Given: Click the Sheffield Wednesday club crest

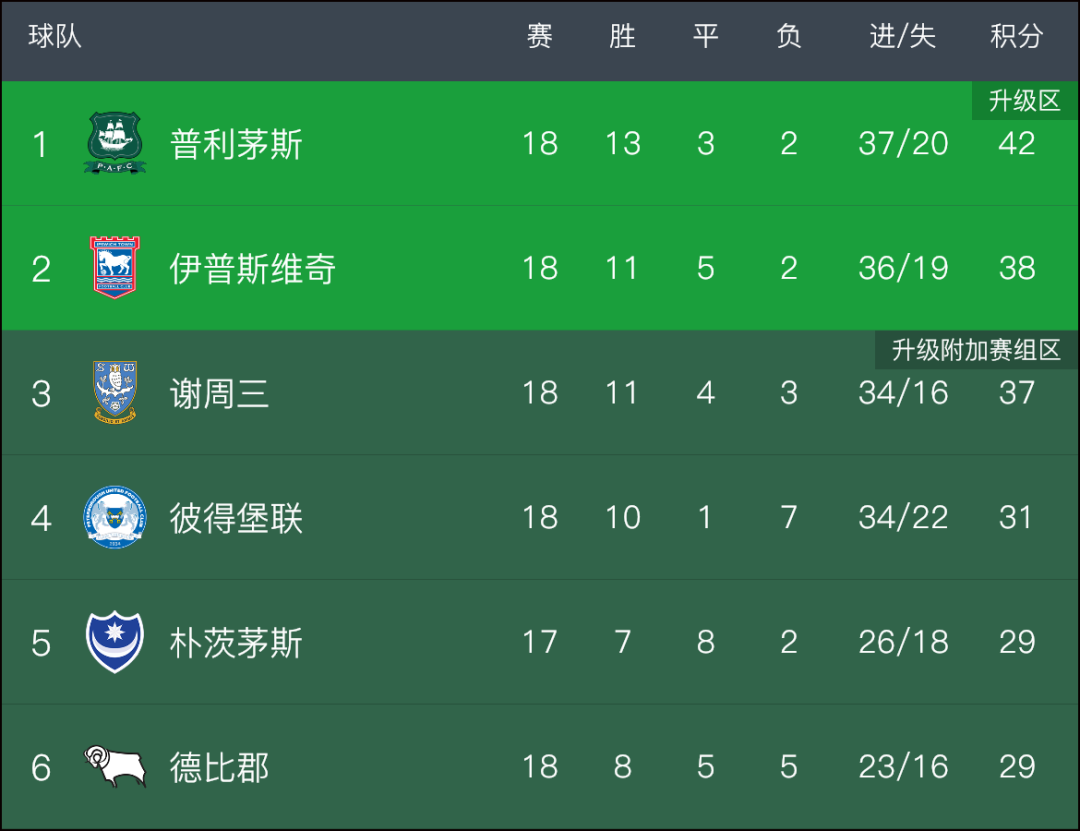Looking at the screenshot, I should point(115,392).
